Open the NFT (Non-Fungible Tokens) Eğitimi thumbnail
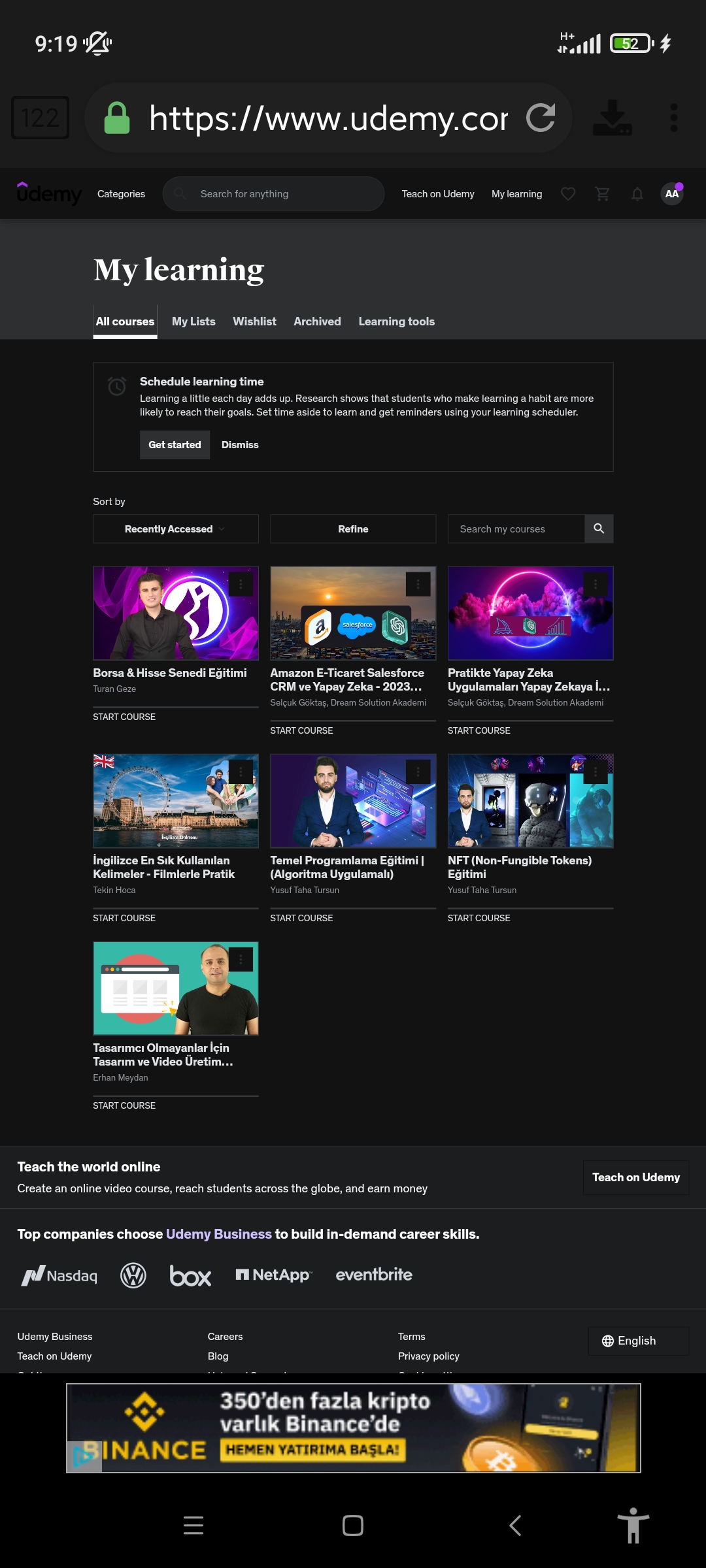Image resolution: width=706 pixels, height=1568 pixels. (530, 800)
